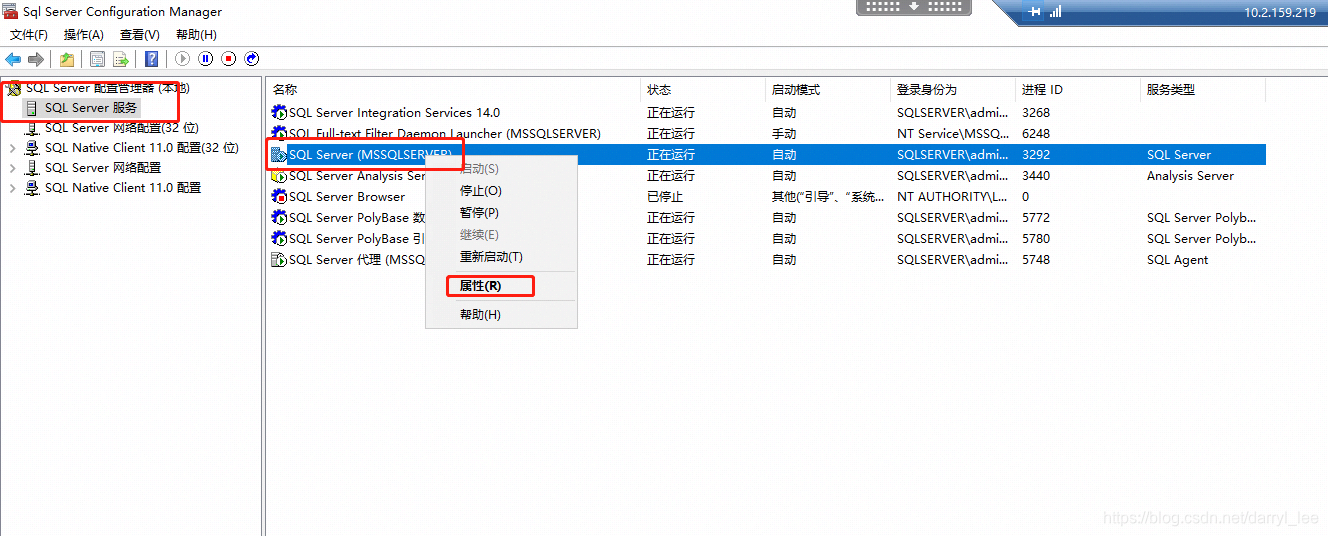Click process ID 5748

tap(1037, 260)
